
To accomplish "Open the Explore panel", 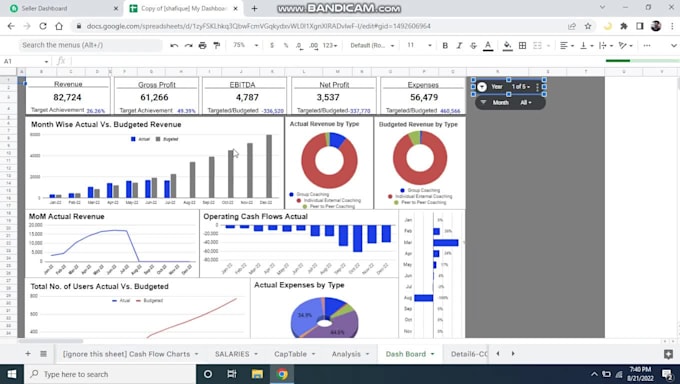I will click(668, 354).
